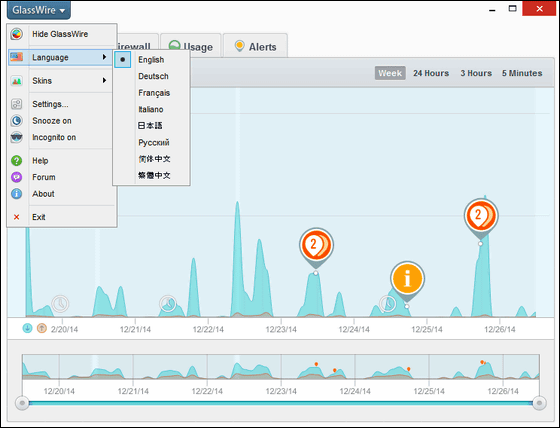Expand the Language submenu arrow
Viewport: 560px width, 428px height.
104,57
